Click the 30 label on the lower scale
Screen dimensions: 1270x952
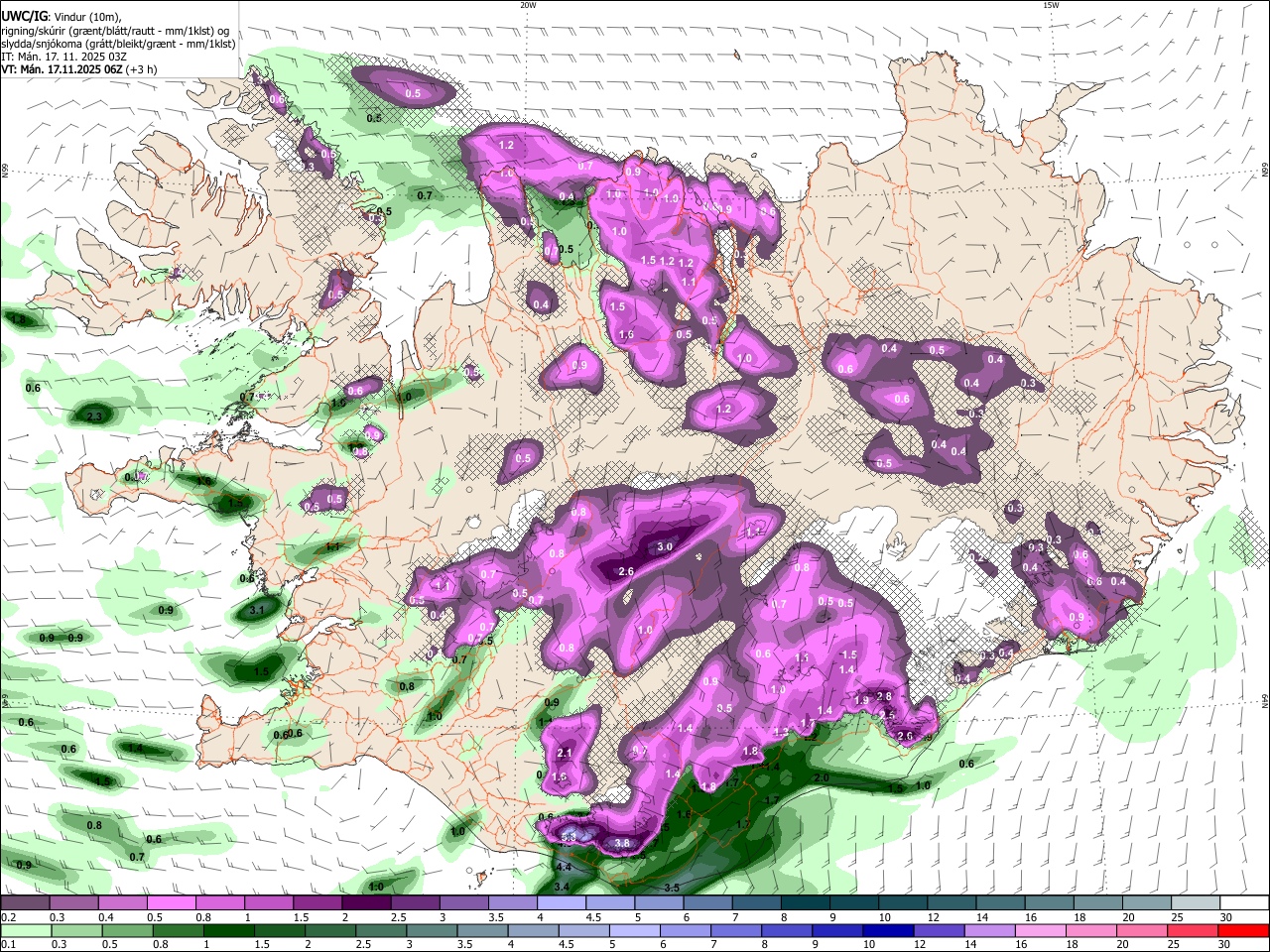click(1225, 944)
